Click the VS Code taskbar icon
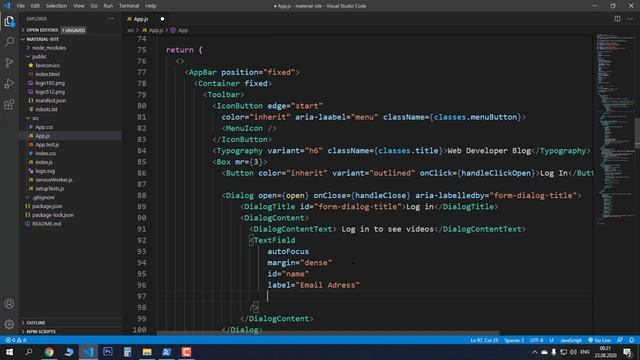 point(88,352)
